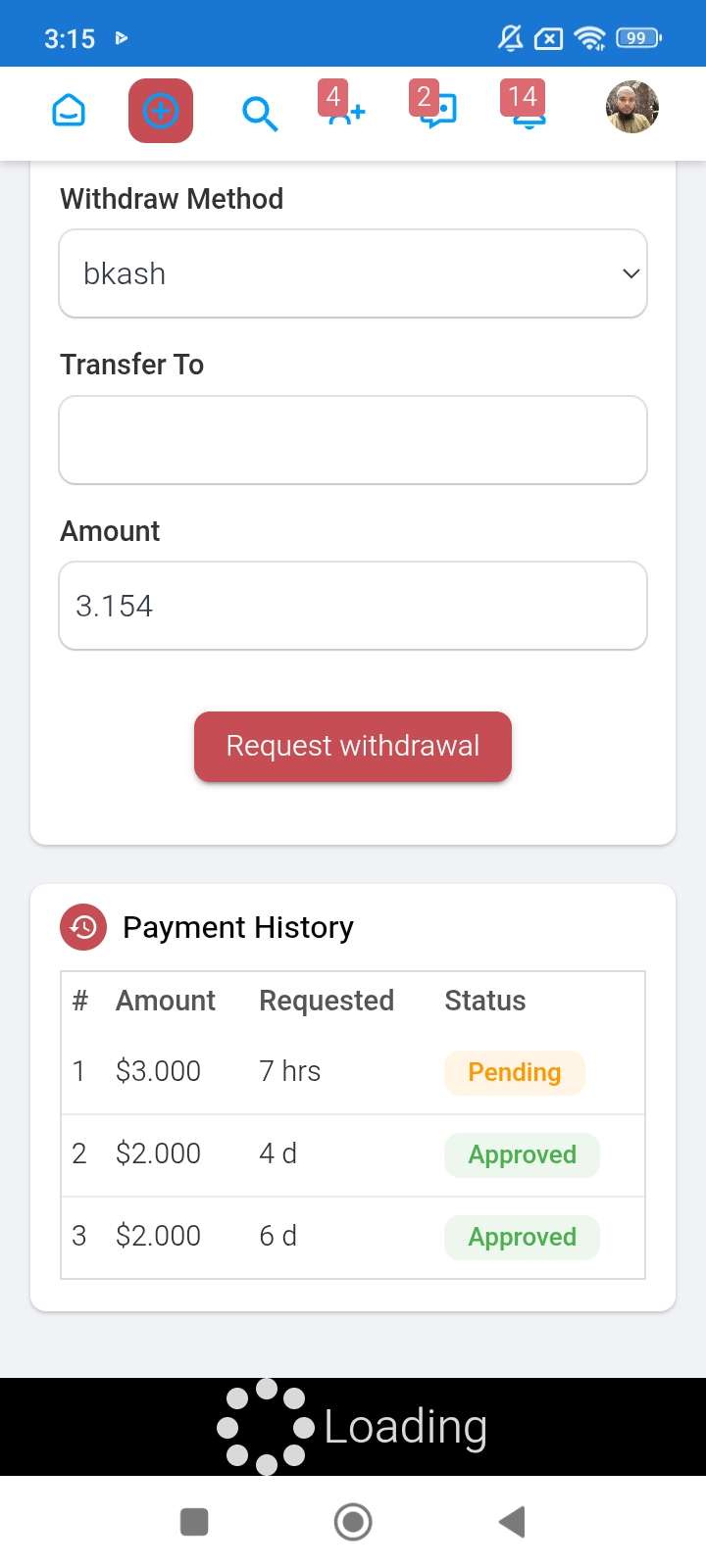
Task: Select the first $3.000 payment row
Action: click(353, 1072)
